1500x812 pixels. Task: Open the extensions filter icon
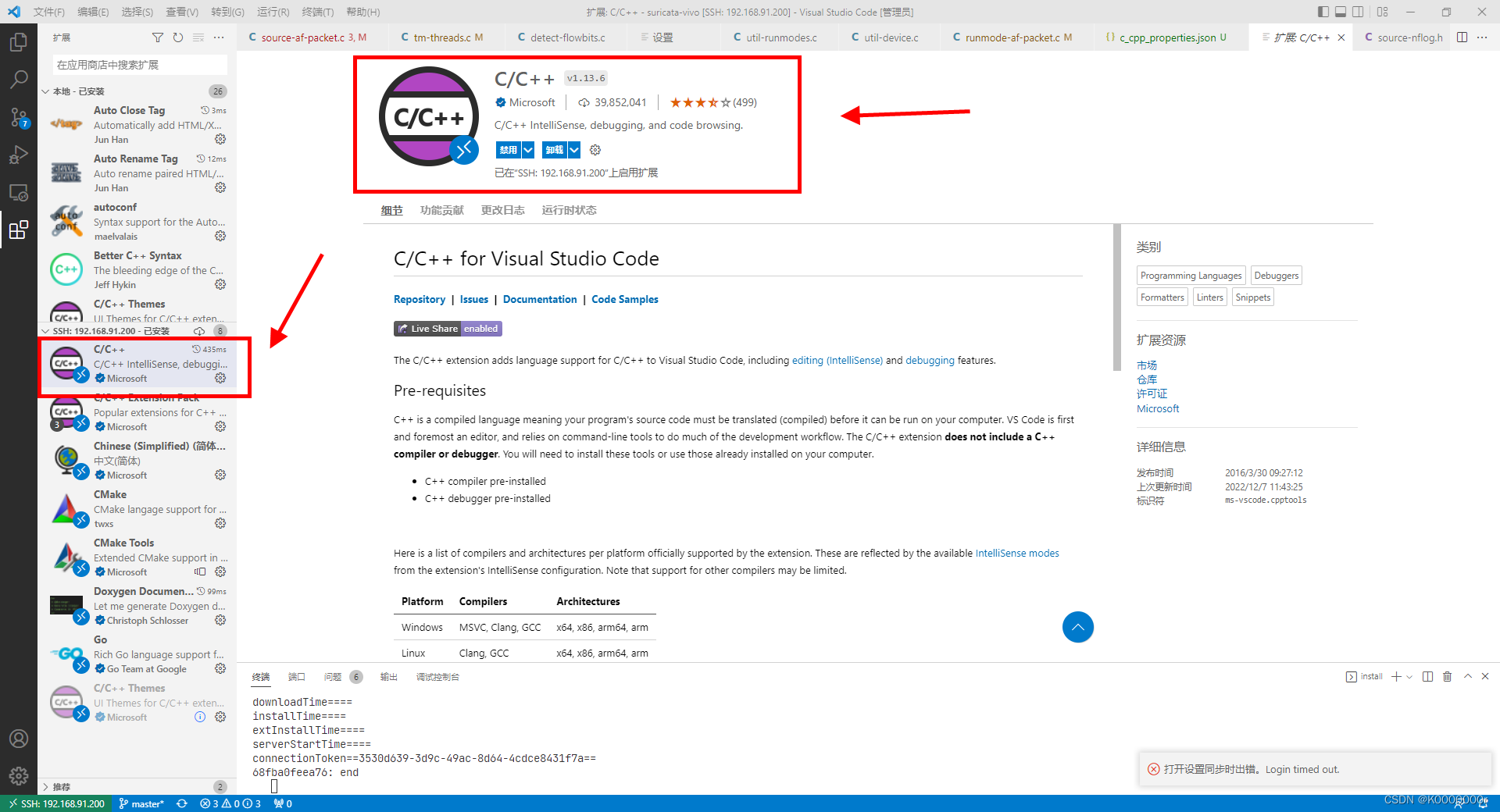point(158,37)
